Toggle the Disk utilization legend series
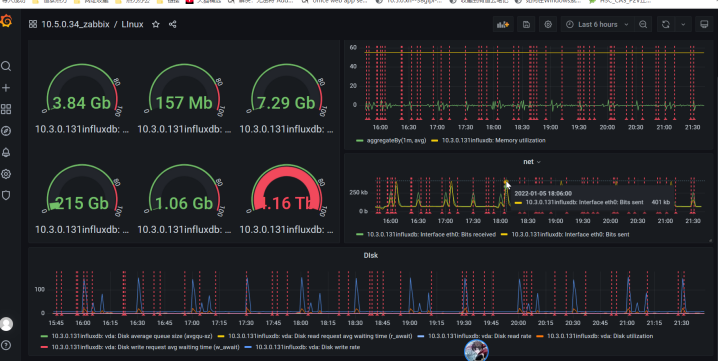Viewport: 719px width, 361px height. pyautogui.click(x=600, y=336)
